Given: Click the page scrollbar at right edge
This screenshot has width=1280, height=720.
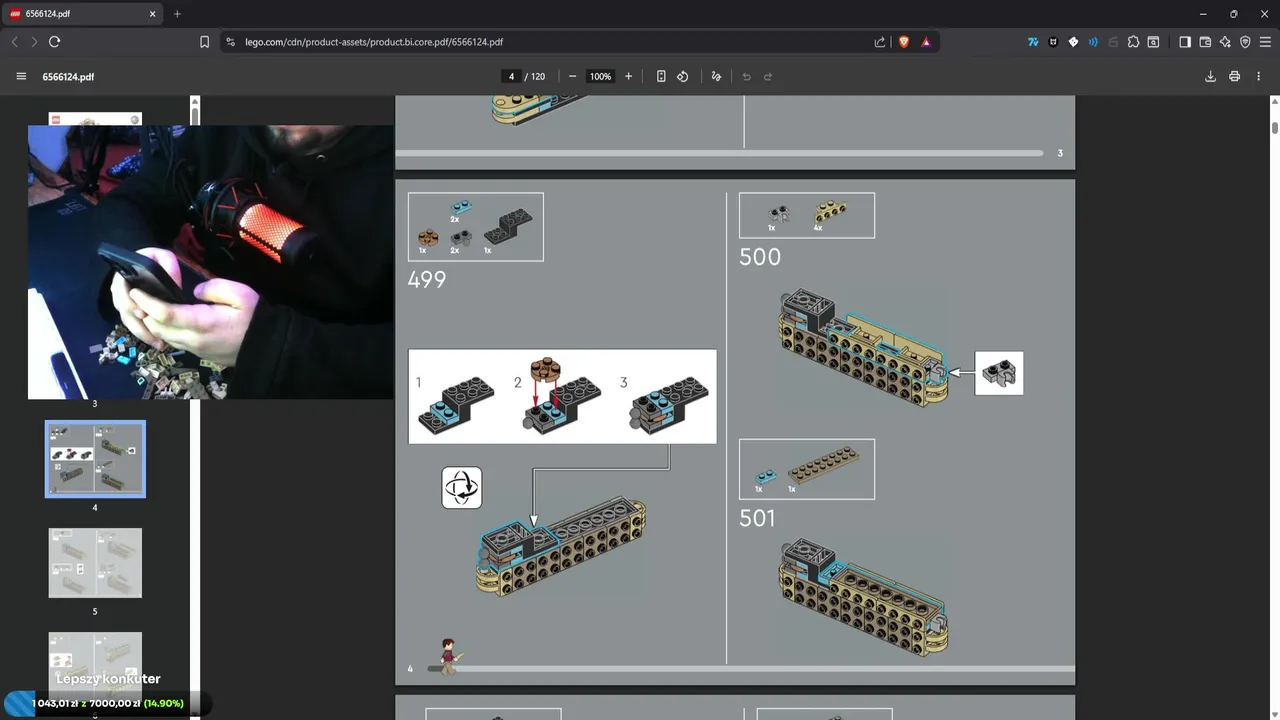Looking at the screenshot, I should click(x=1275, y=128).
